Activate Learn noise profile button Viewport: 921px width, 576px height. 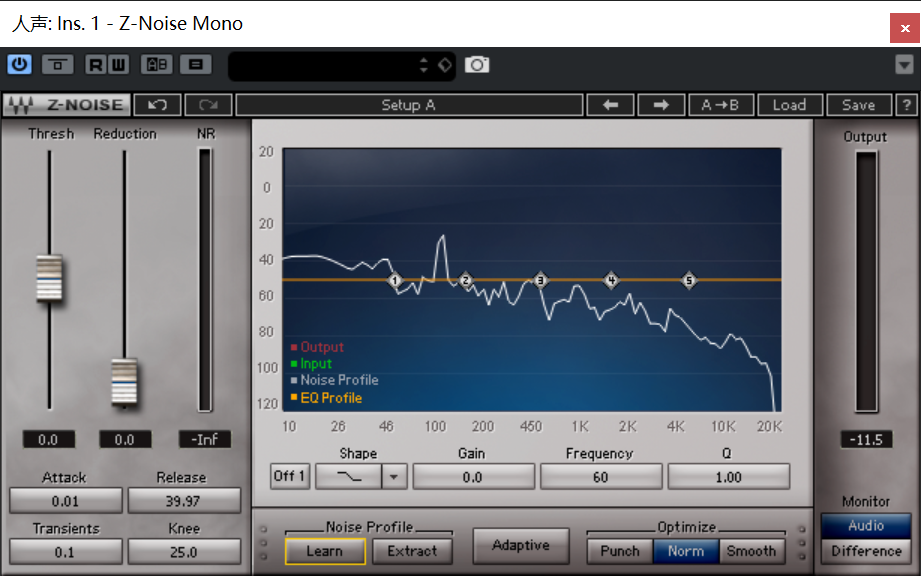coord(325,551)
